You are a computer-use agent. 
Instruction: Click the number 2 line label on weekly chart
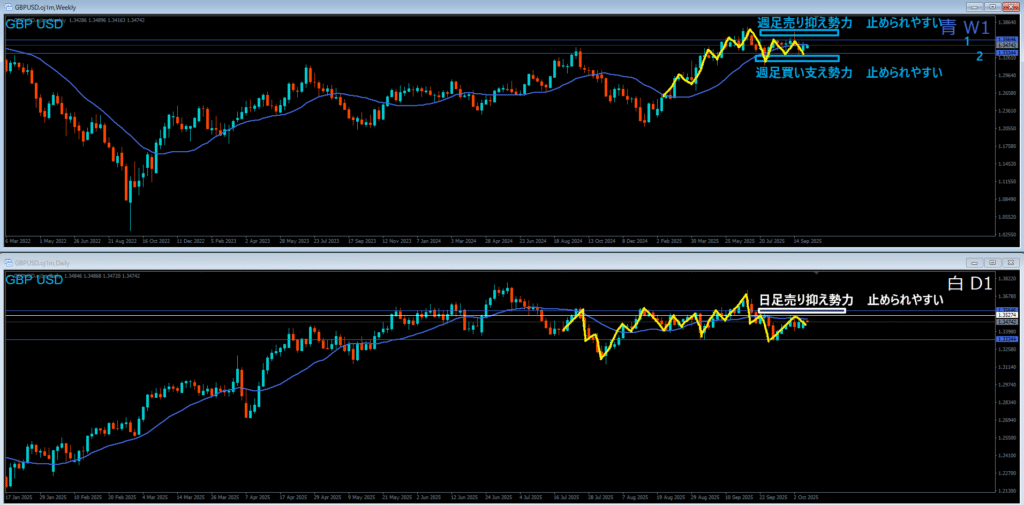980,56
